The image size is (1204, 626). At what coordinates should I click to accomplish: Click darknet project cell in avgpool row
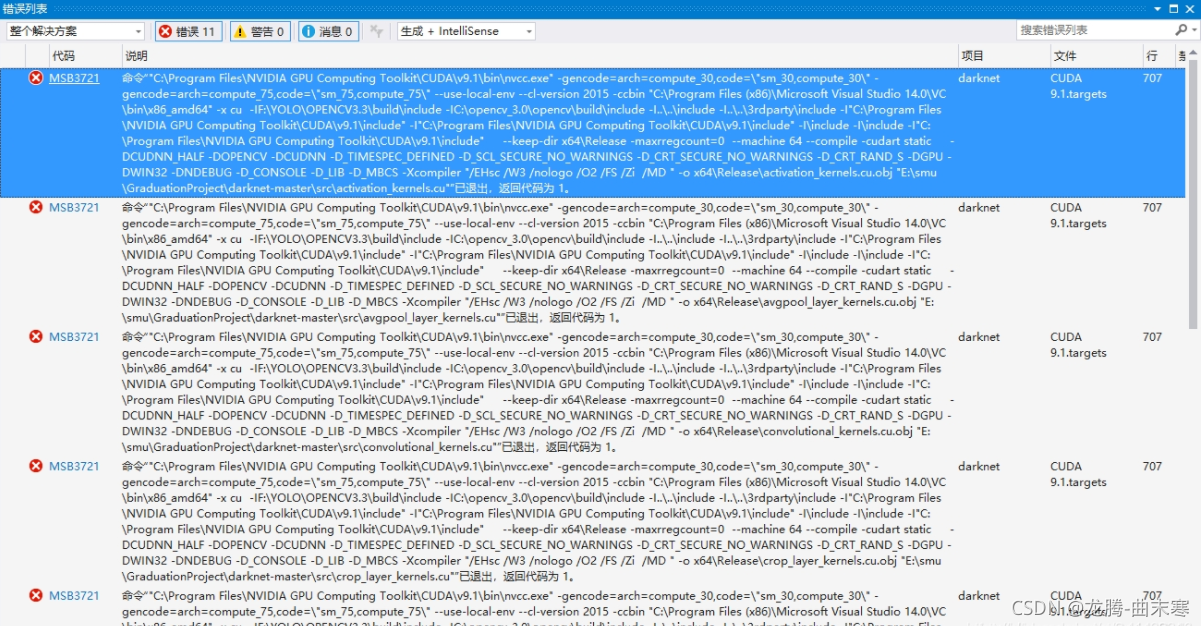[978, 208]
